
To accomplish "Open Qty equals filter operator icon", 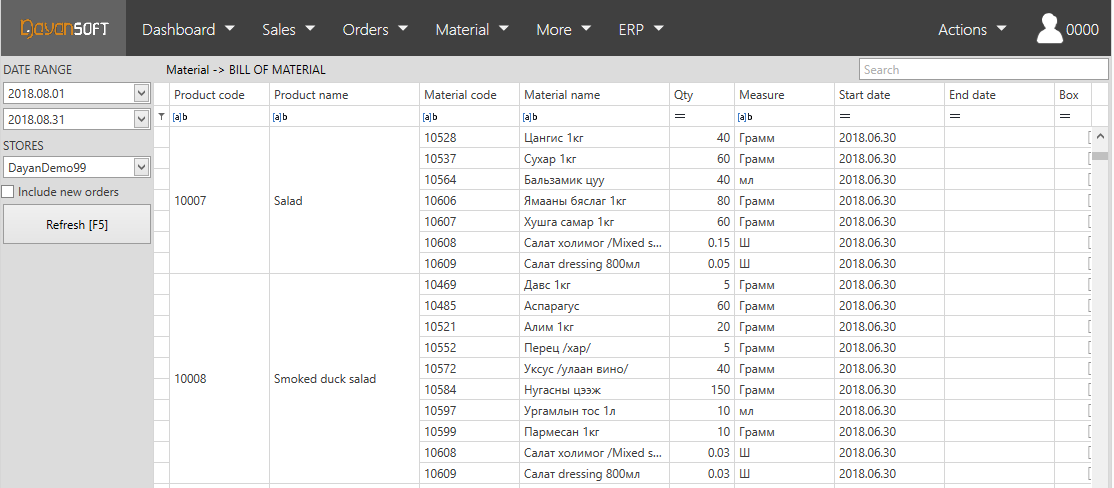I will [680, 116].
